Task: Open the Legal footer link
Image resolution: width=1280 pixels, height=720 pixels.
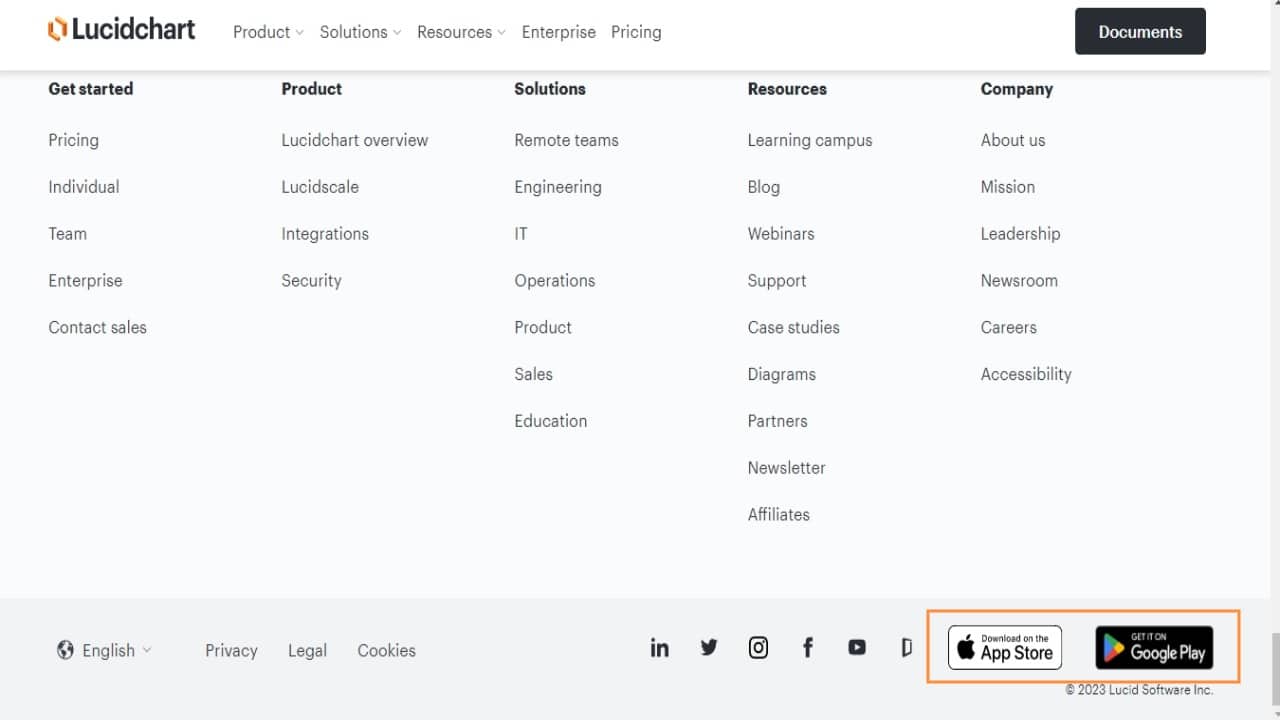Action: pos(307,651)
